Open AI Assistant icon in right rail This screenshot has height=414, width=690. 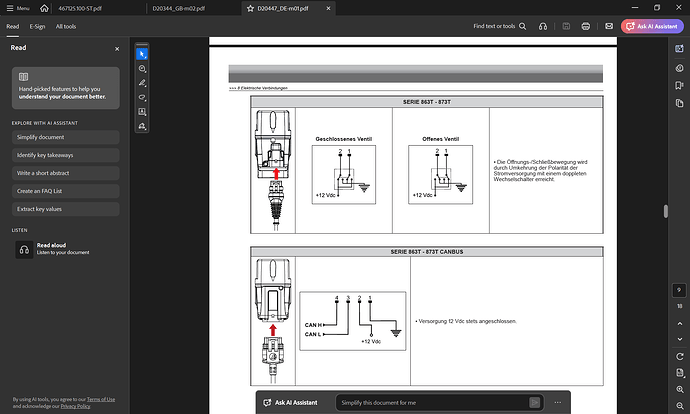(x=679, y=49)
